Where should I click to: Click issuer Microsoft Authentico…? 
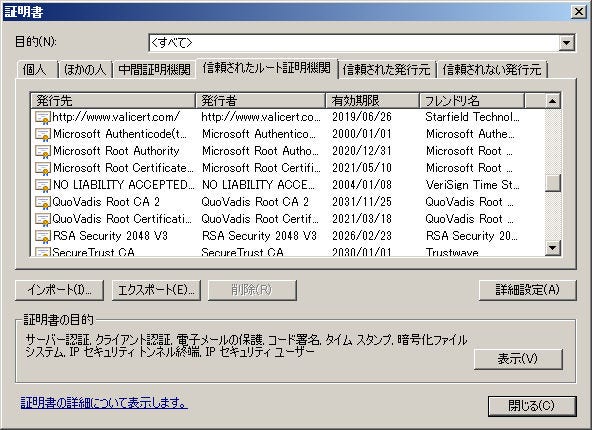[259, 134]
